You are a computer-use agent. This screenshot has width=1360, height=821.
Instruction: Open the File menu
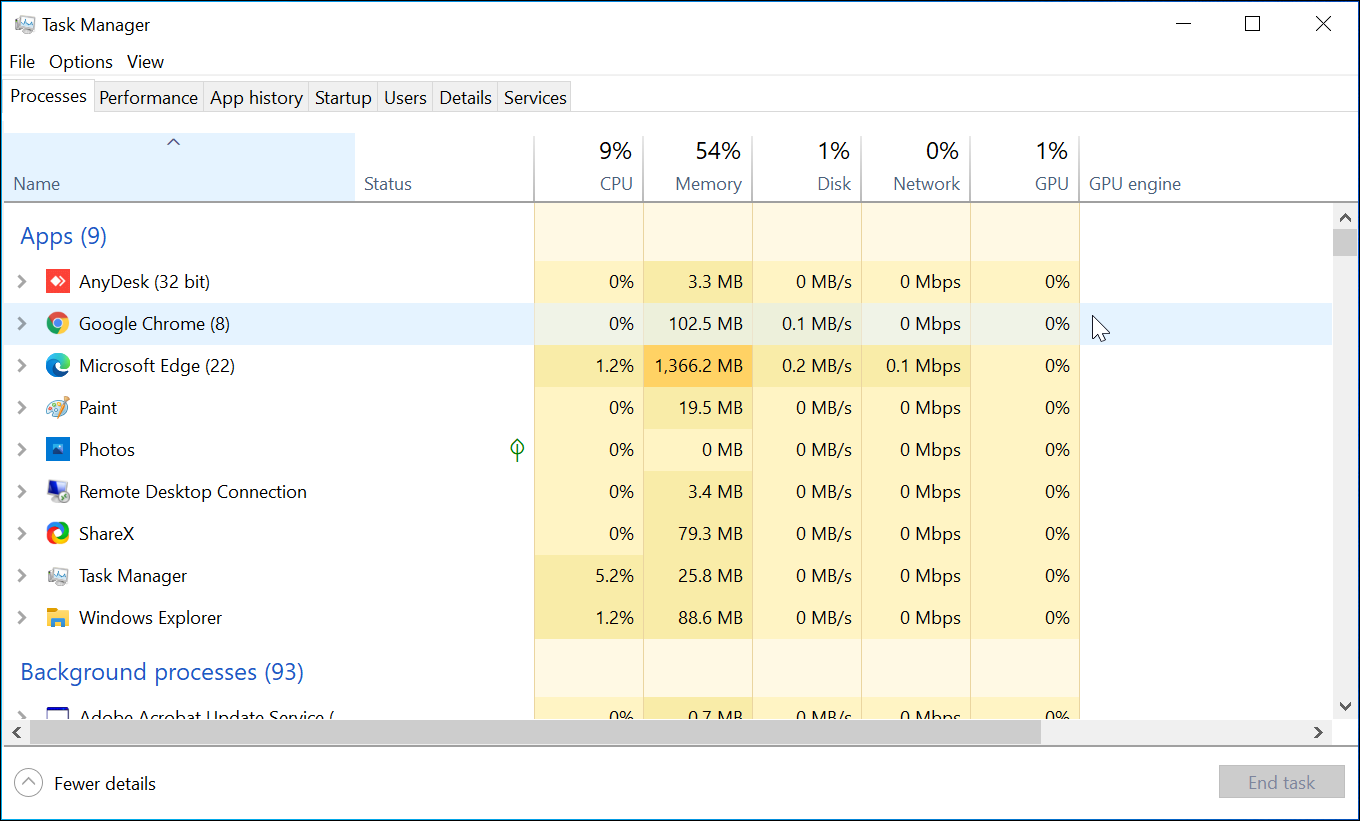pyautogui.click(x=22, y=62)
